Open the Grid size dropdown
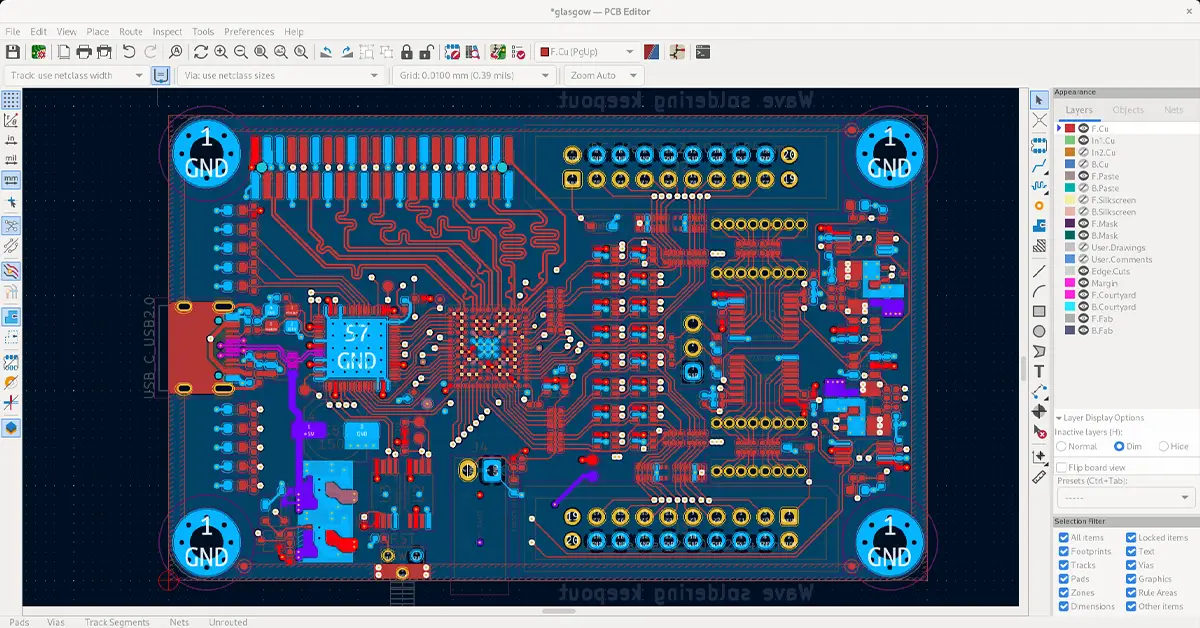The image size is (1200, 628). tap(470, 74)
